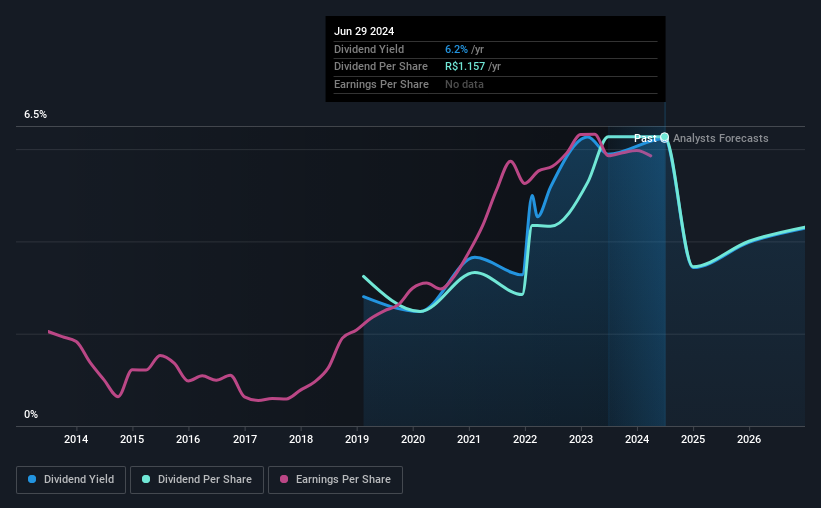The image size is (821, 508).
Task: Select the 2019 x-axis label
Action: tap(357, 439)
